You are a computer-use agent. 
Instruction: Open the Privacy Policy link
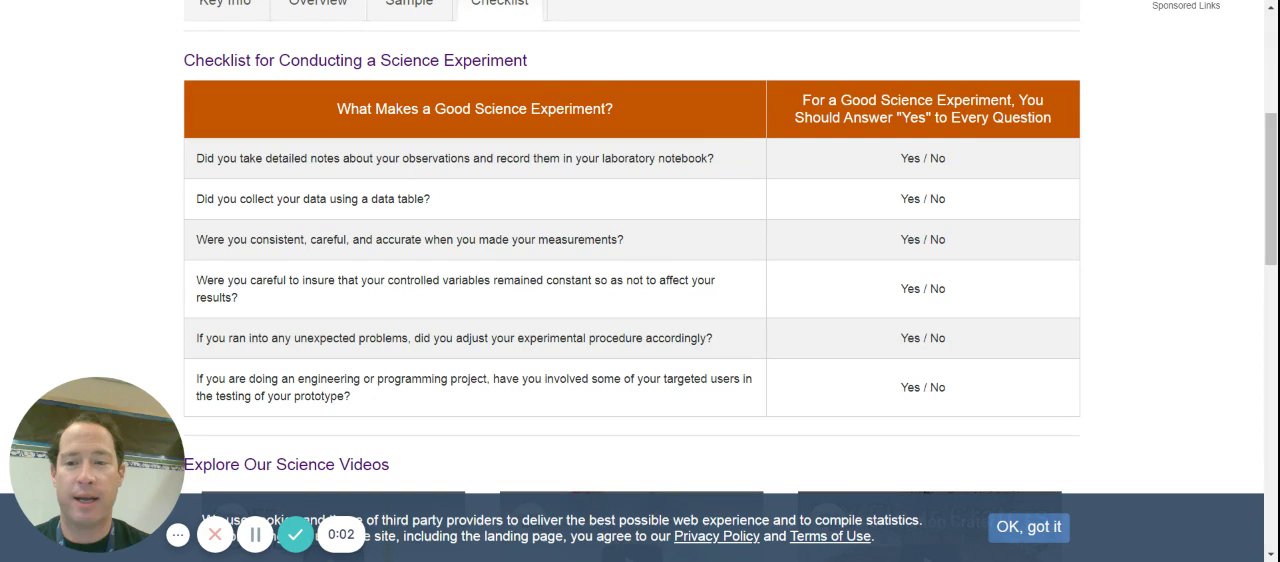click(717, 536)
